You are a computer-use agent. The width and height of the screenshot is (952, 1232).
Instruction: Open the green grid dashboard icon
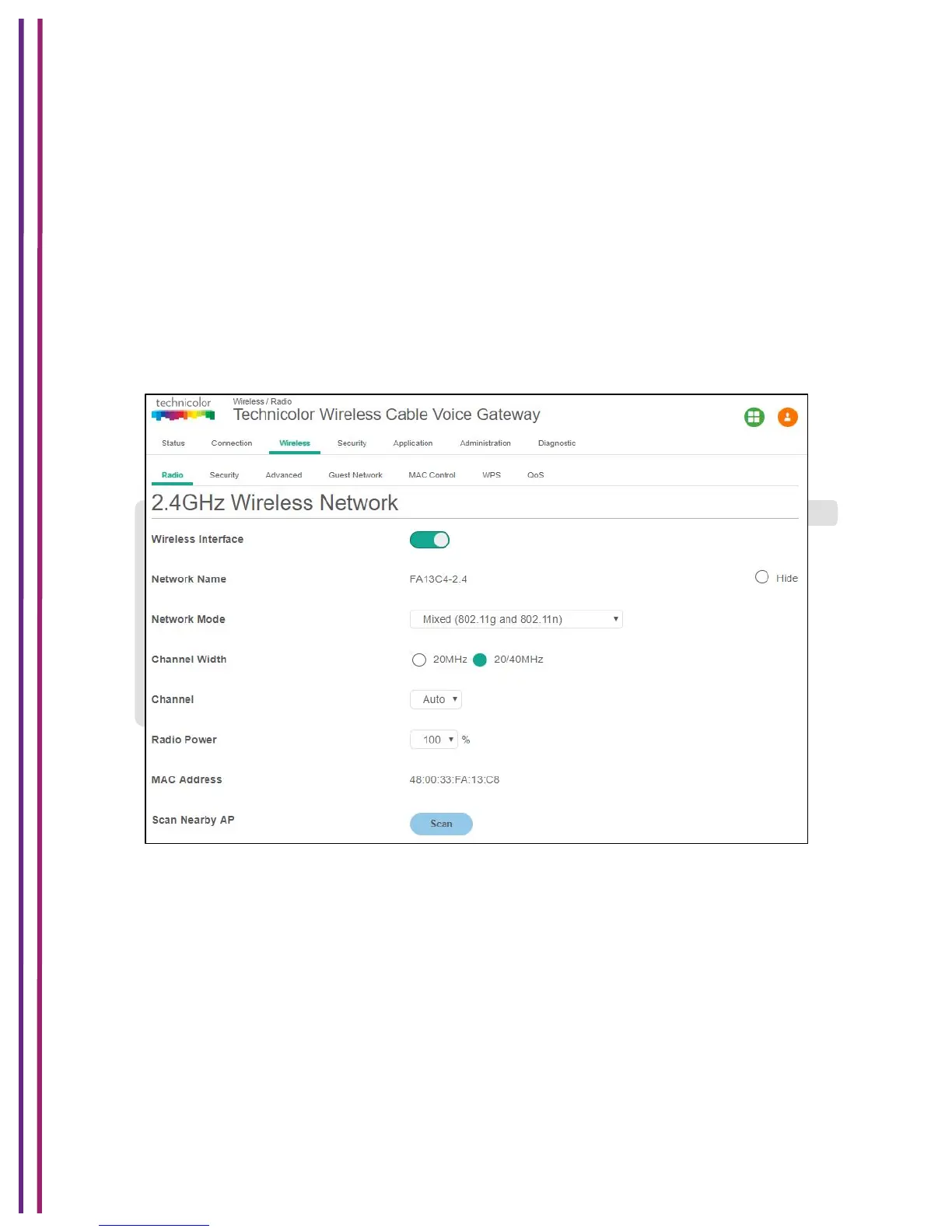tap(754, 418)
